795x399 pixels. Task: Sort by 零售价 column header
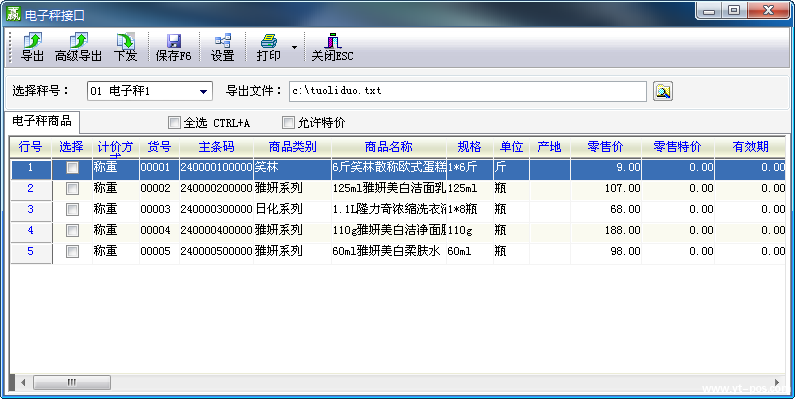pos(606,147)
